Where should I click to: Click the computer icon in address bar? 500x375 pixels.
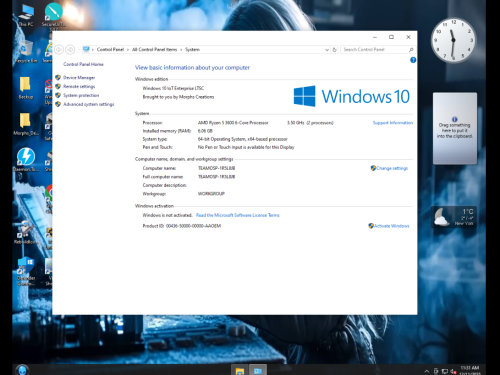pos(86,49)
